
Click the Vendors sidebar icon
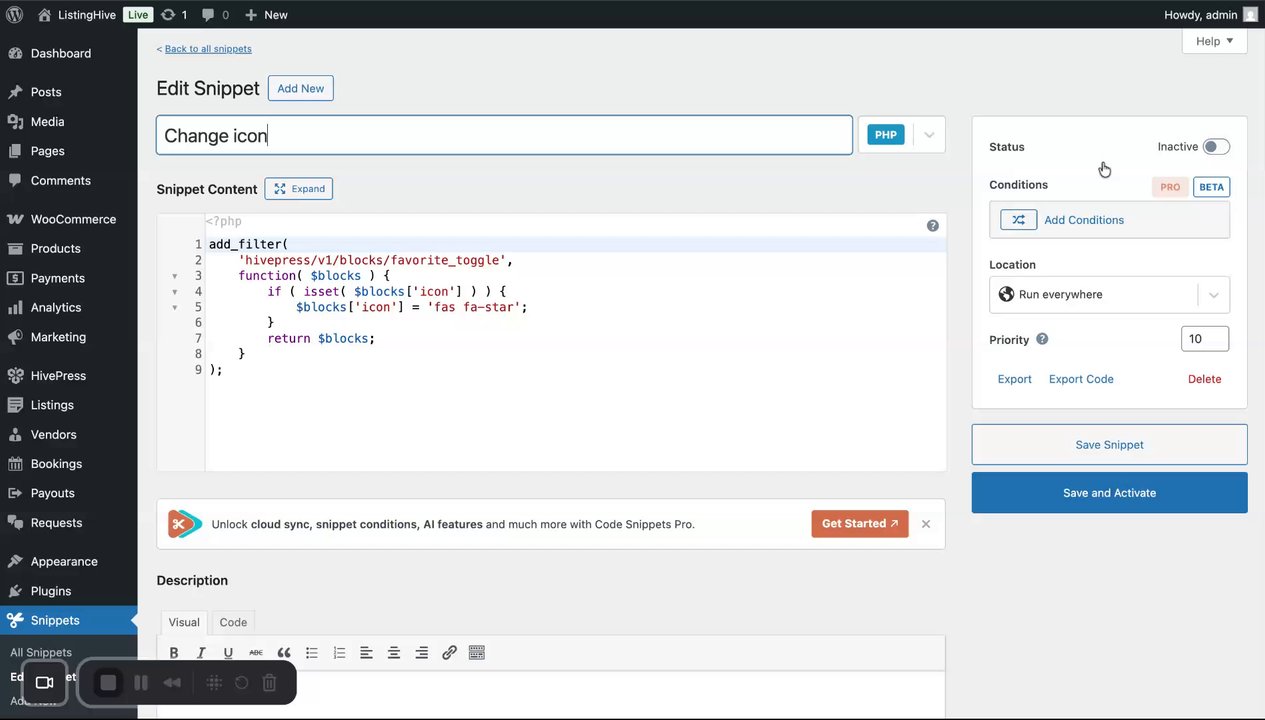(15, 434)
